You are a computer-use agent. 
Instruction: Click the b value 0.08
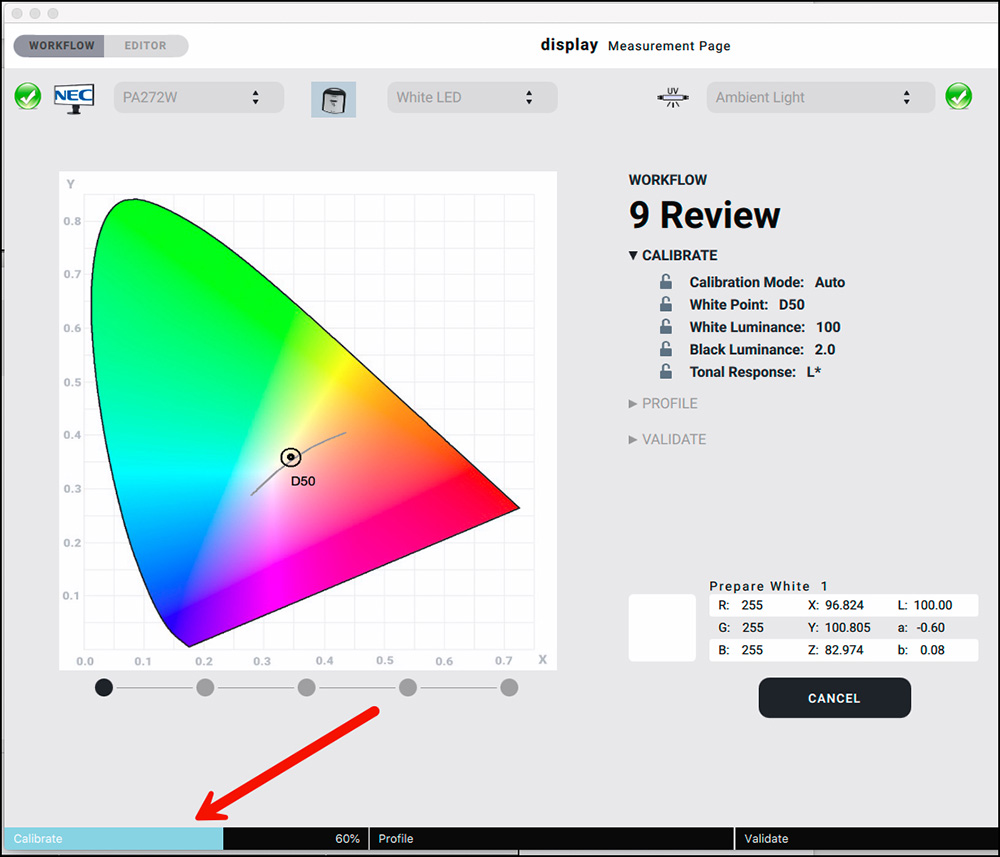932,650
